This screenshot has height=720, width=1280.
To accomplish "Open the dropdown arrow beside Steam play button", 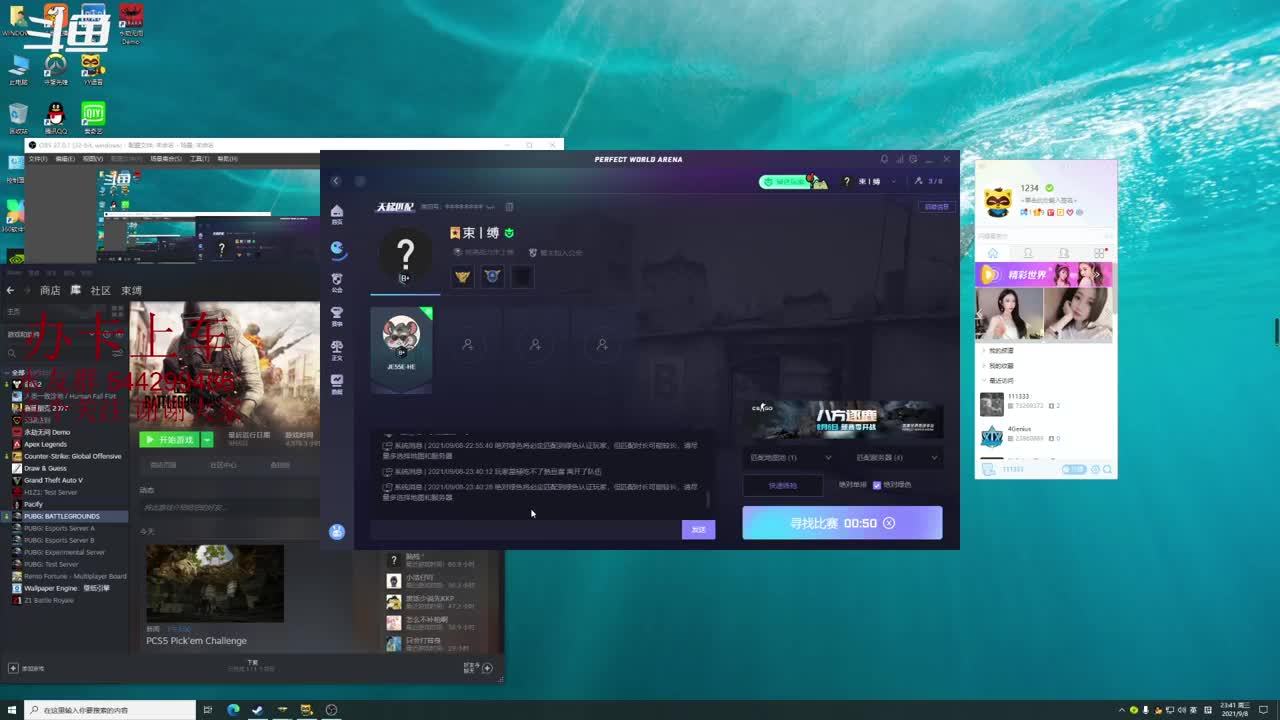I will [207, 440].
